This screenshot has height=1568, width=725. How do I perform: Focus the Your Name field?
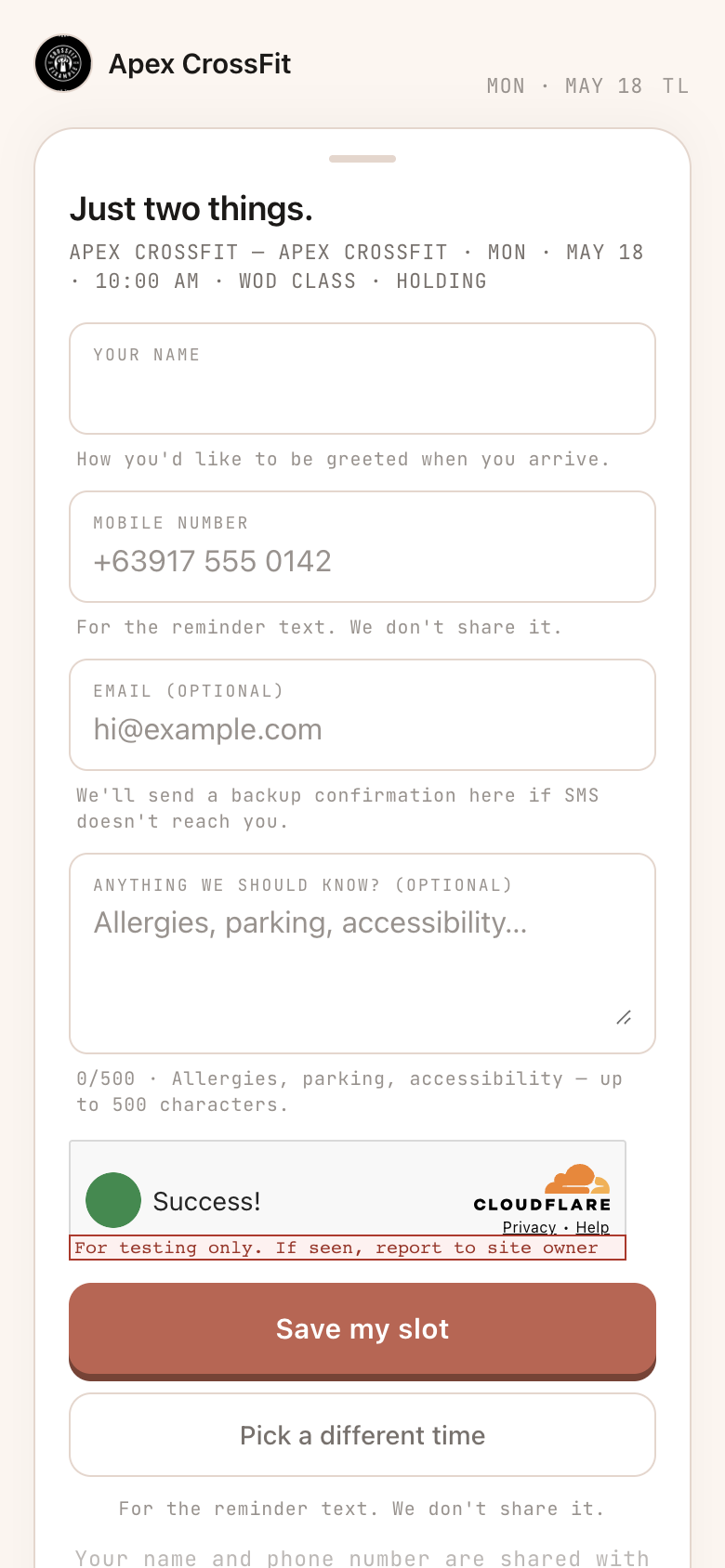click(362, 379)
